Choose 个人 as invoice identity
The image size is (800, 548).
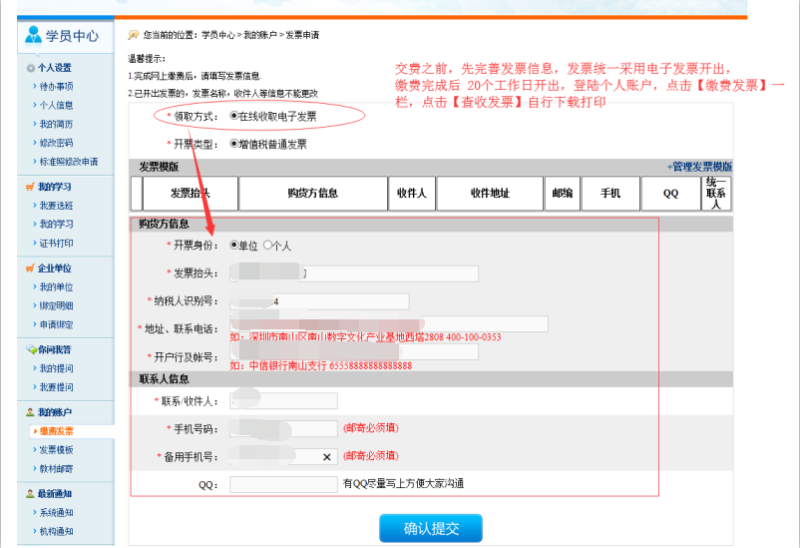(x=267, y=245)
